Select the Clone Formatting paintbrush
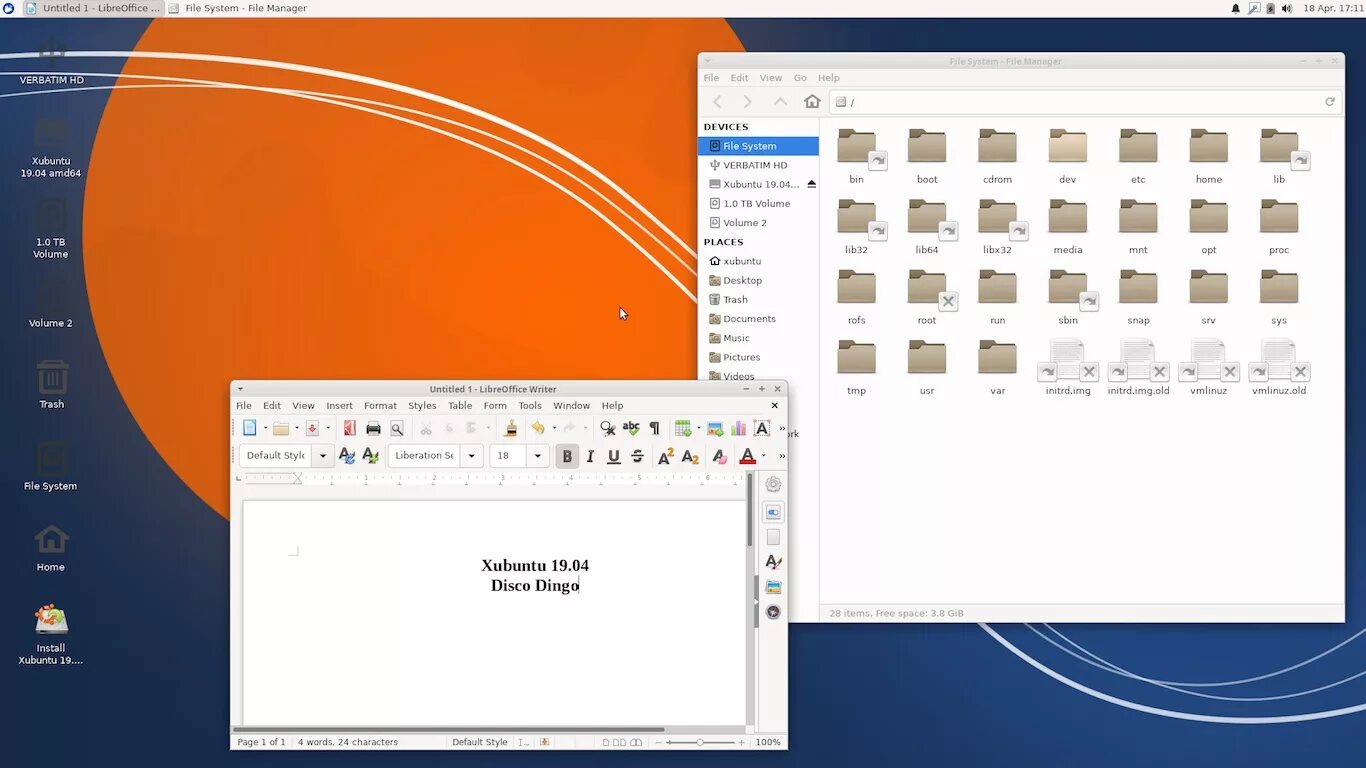Screen dimensions: 1366x768 511,428
